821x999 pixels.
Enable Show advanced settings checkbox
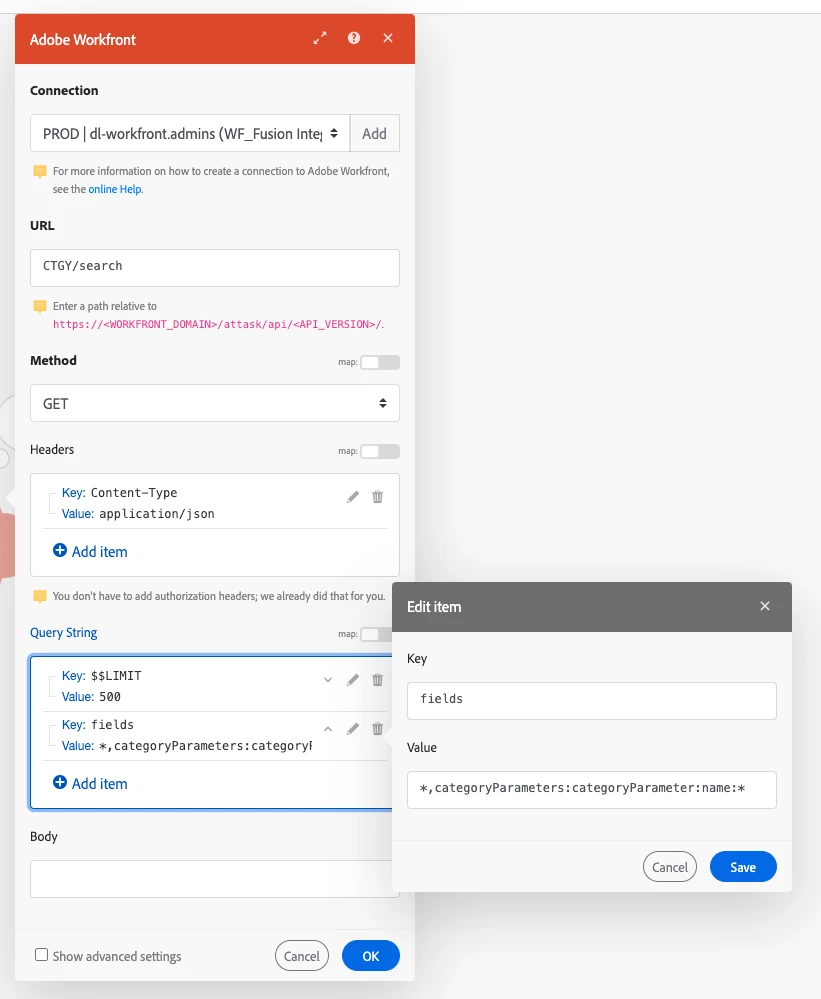click(x=41, y=954)
